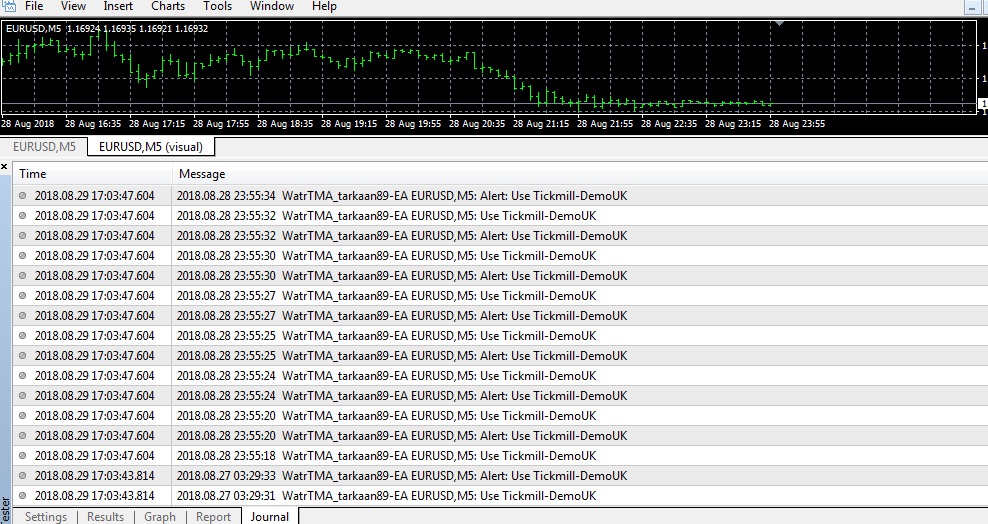Open the File menu

click(x=34, y=6)
